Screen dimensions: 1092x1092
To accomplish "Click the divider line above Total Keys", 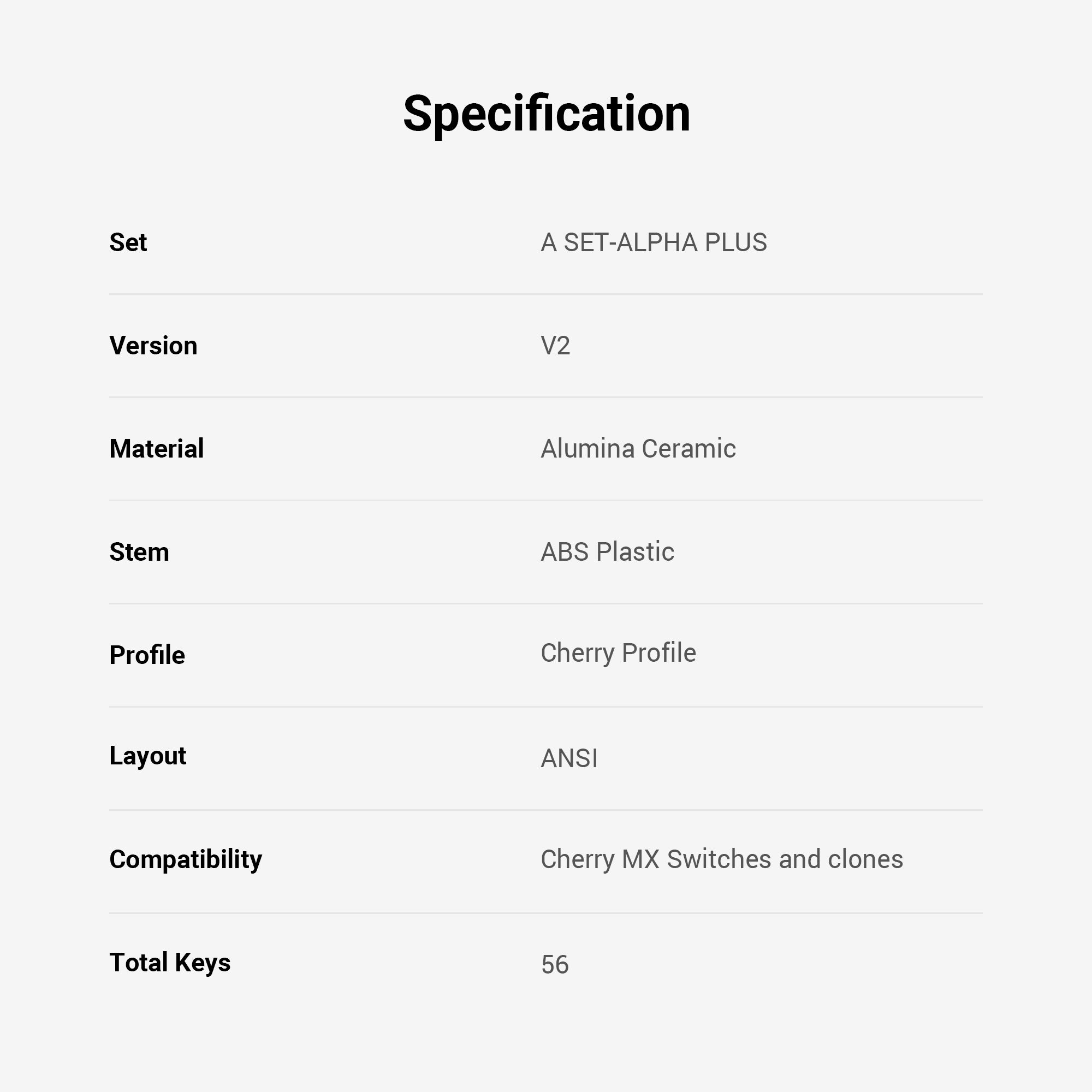I will click(546, 913).
